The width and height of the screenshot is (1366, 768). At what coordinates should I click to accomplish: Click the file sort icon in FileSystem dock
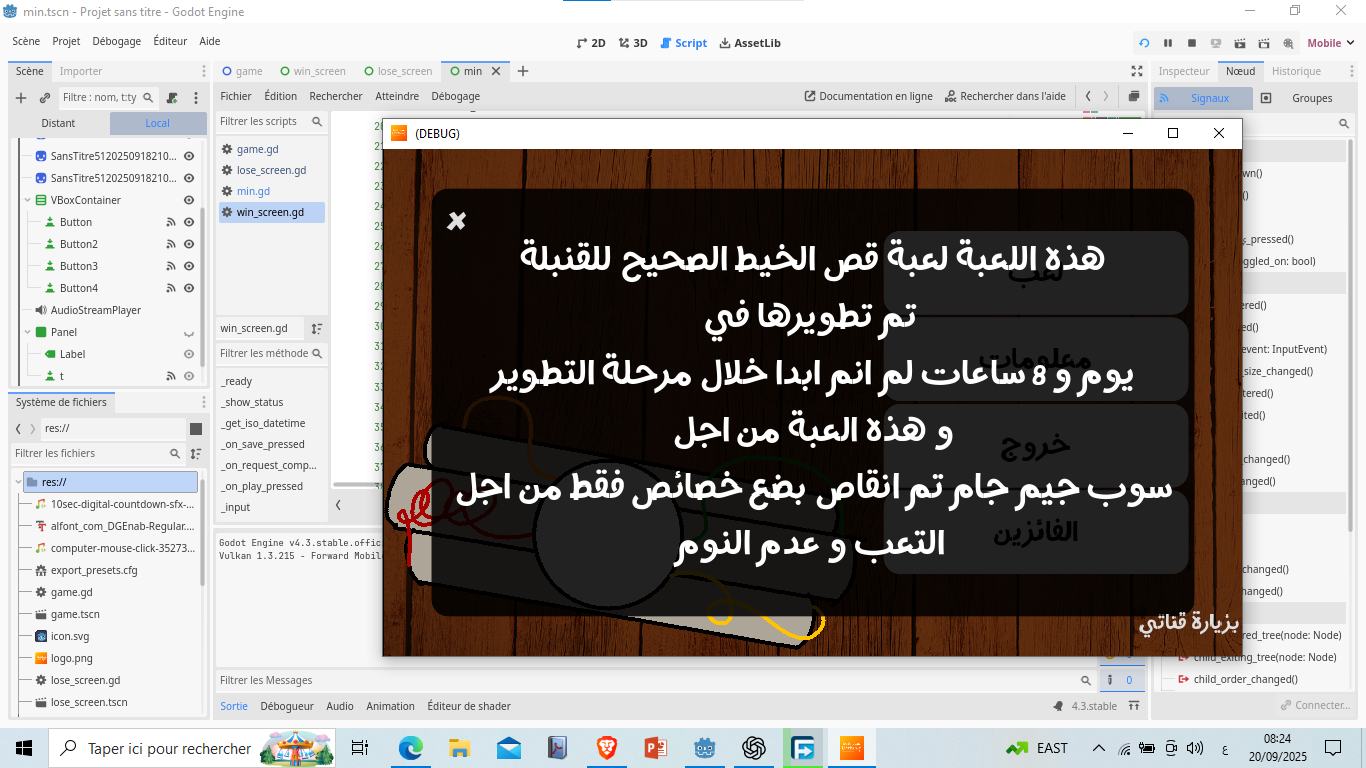pyautogui.click(x=196, y=453)
